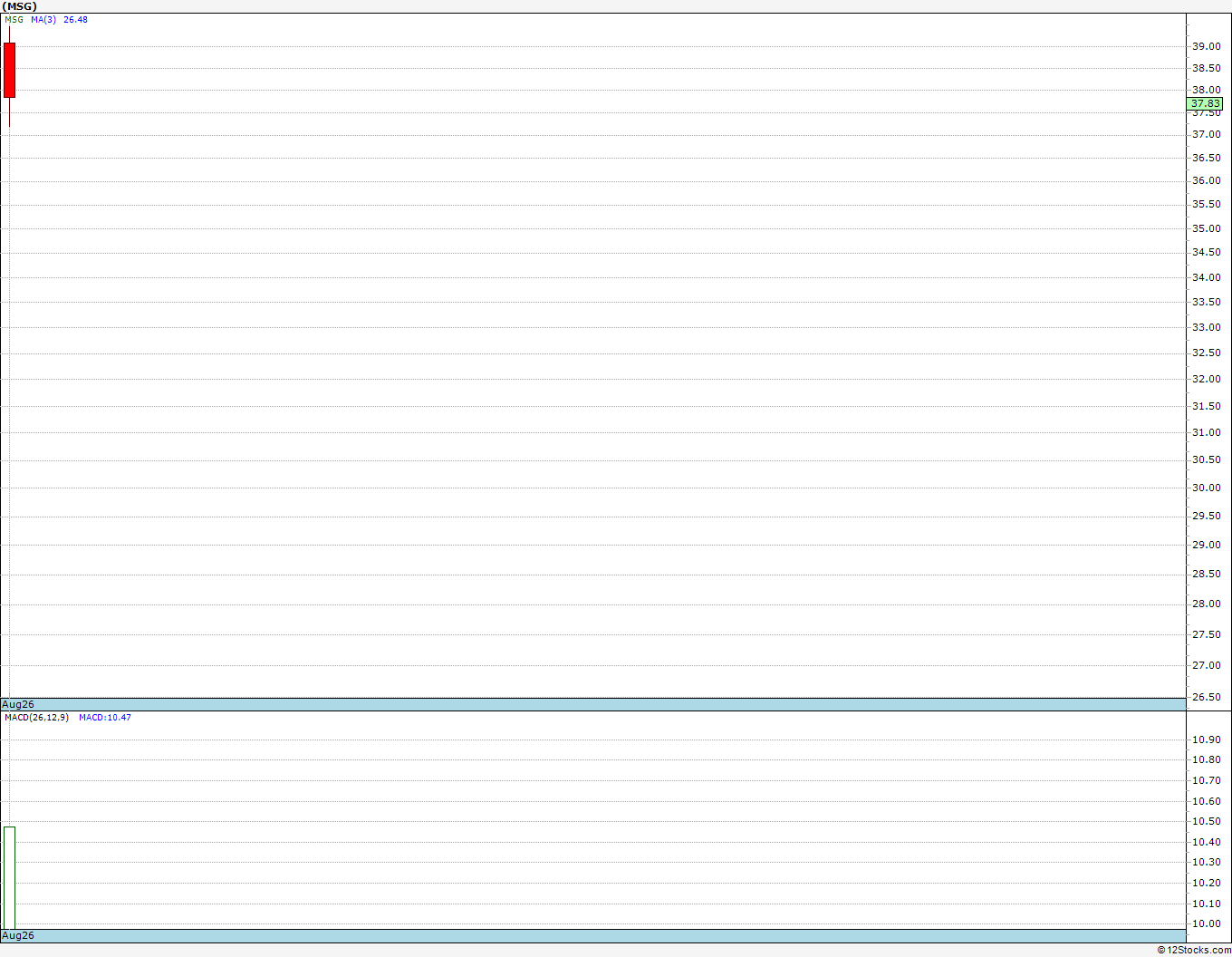This screenshot has height=957, width=1232.
Task: Click the 39.00 price axis label
Action: pos(1206,46)
